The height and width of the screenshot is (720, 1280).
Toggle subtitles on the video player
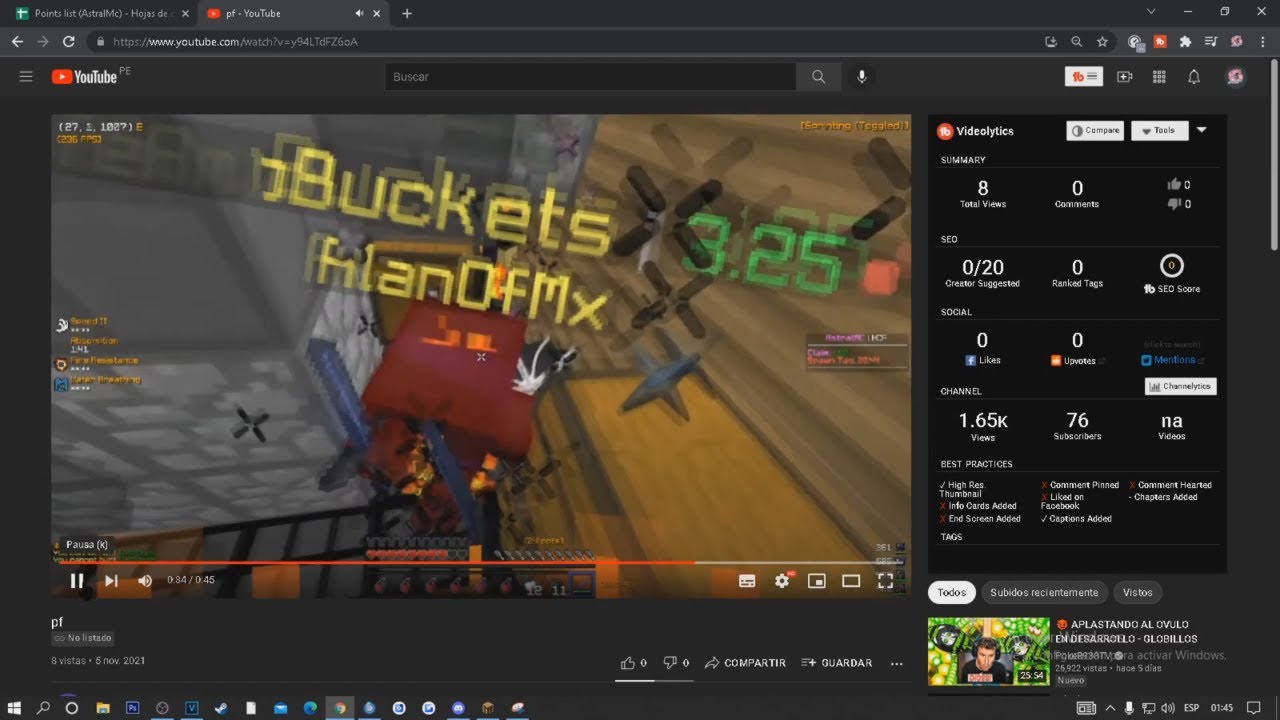(x=747, y=580)
